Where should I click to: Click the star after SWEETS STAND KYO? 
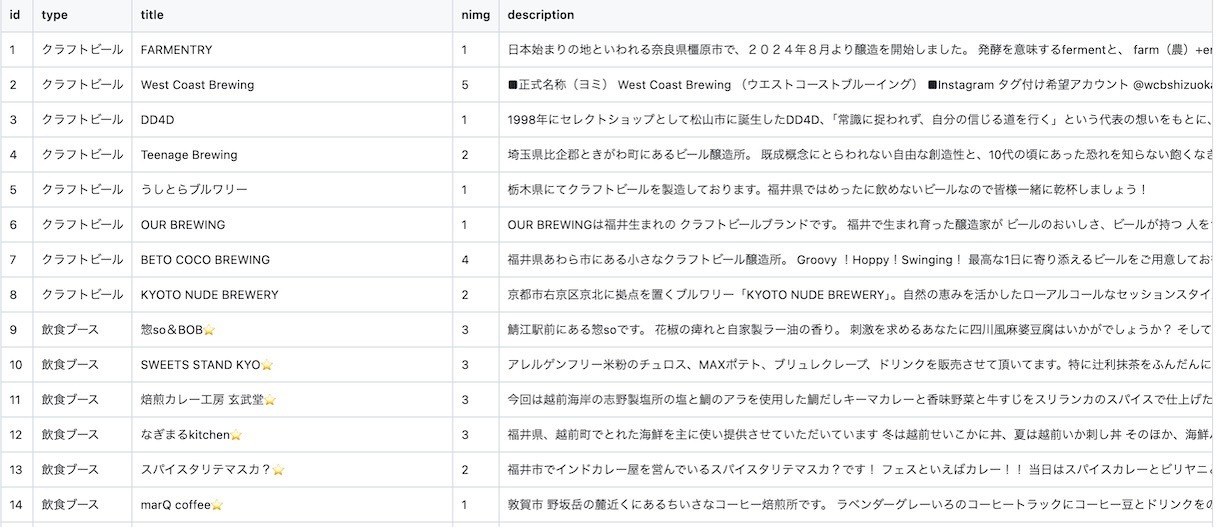267,365
